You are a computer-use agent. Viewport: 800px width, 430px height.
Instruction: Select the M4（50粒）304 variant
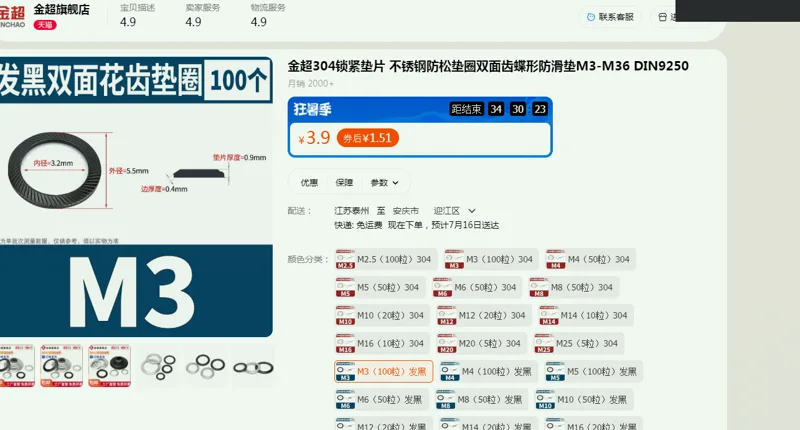pos(590,259)
